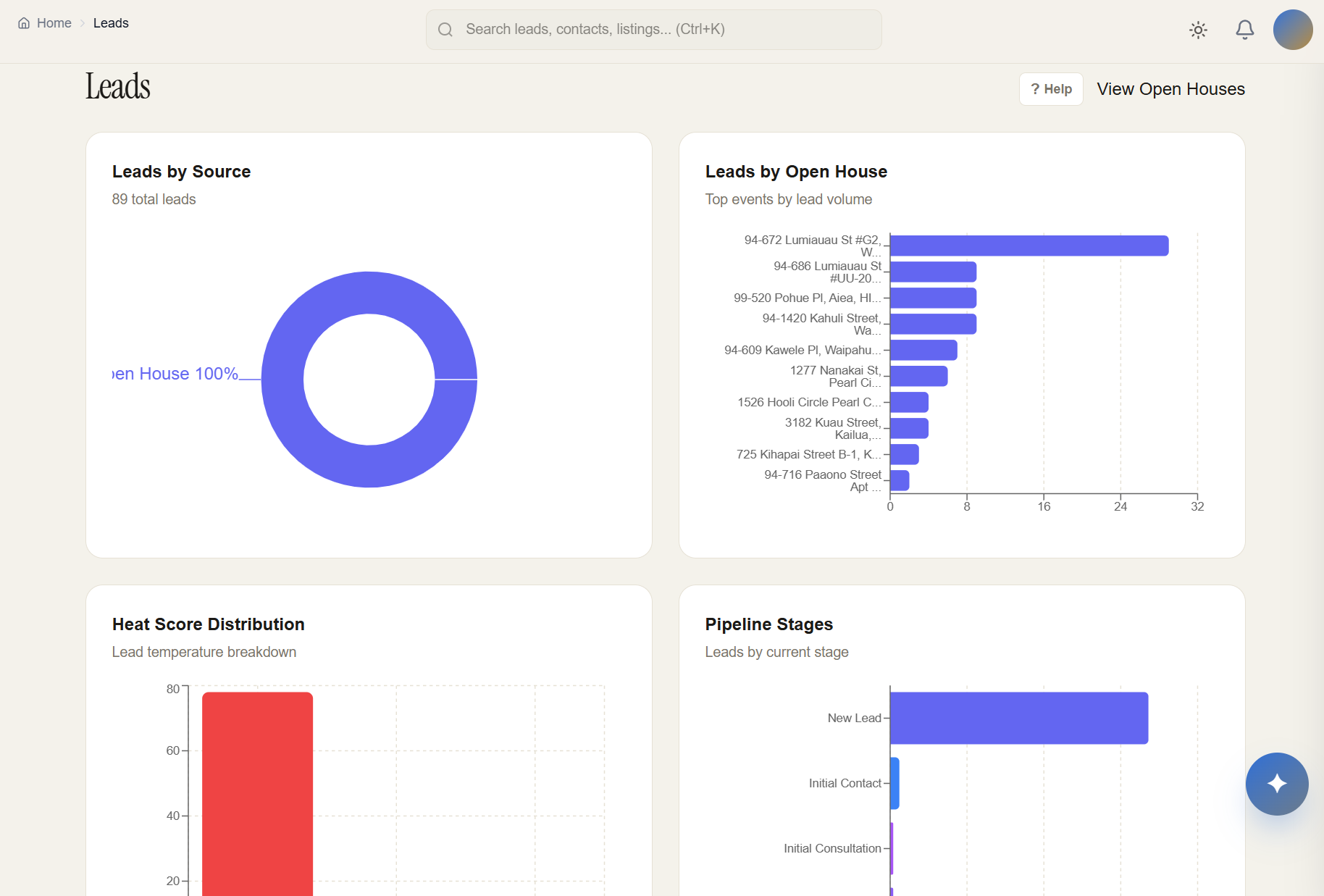
Task: Select the 1526 Hooli Circle Pearl bar
Action: pyautogui.click(x=909, y=402)
